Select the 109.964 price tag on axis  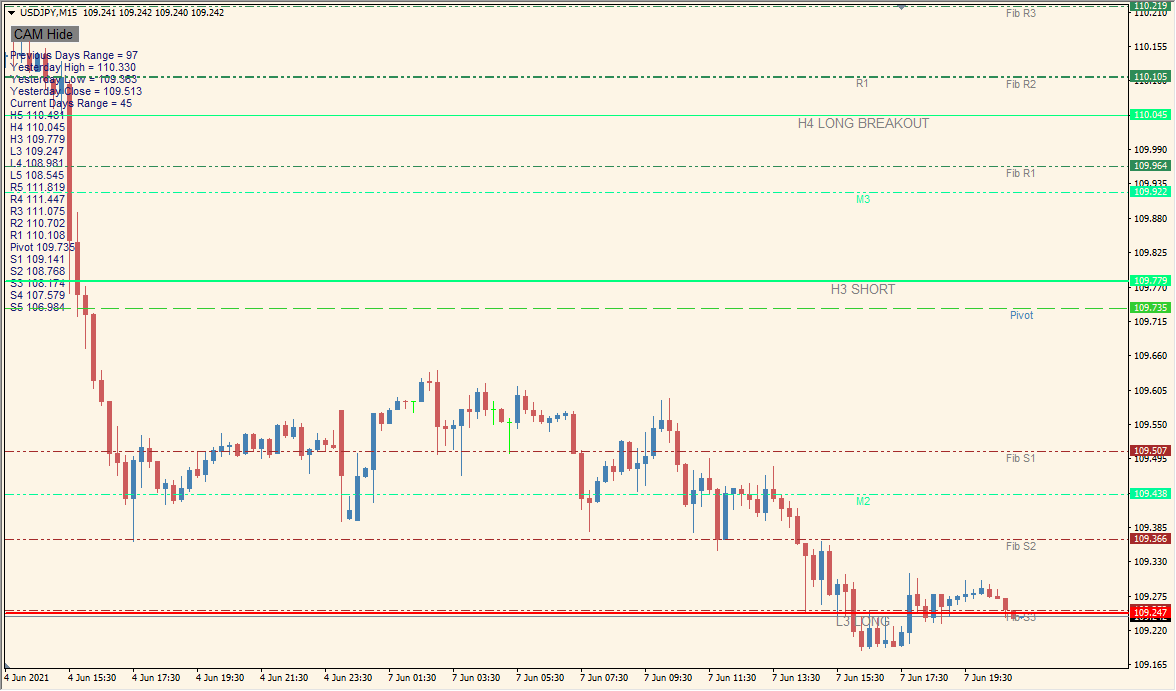[x=1150, y=166]
